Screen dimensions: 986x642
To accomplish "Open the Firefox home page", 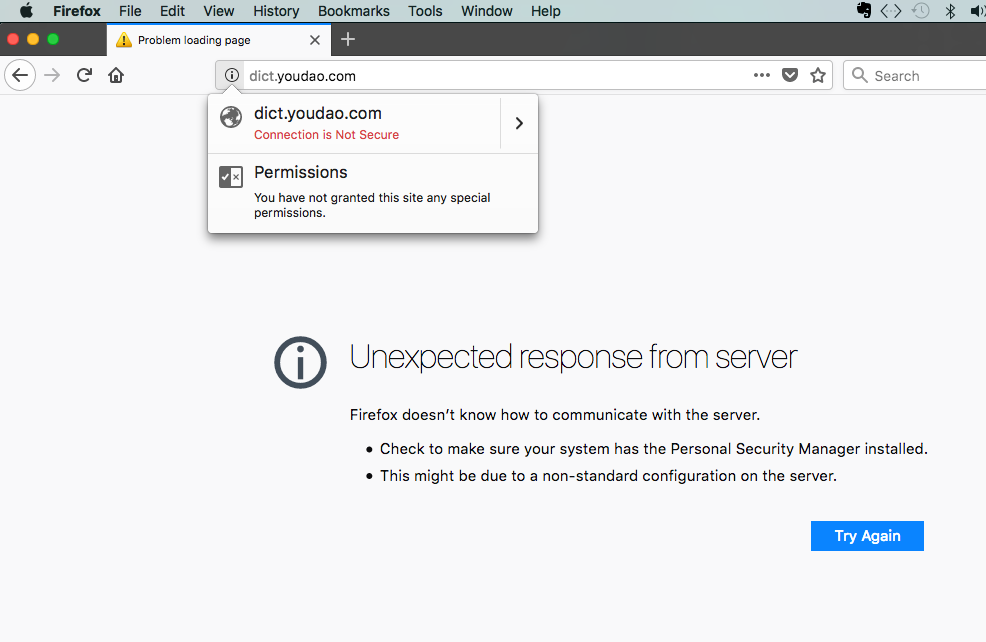I will tap(116, 75).
